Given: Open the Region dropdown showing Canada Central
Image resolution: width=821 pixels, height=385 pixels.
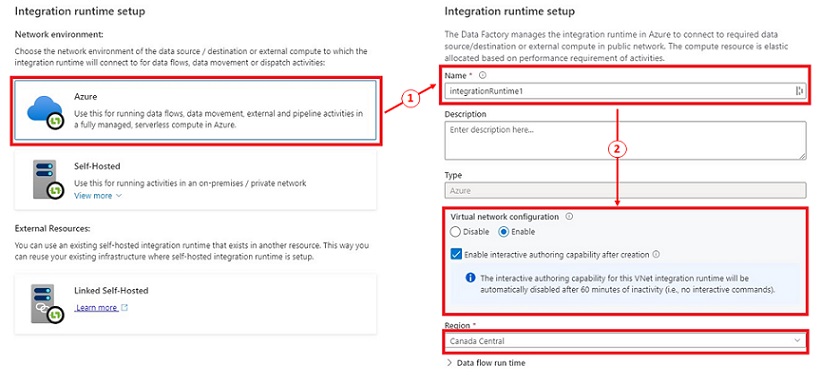Looking at the screenshot, I should click(625, 341).
